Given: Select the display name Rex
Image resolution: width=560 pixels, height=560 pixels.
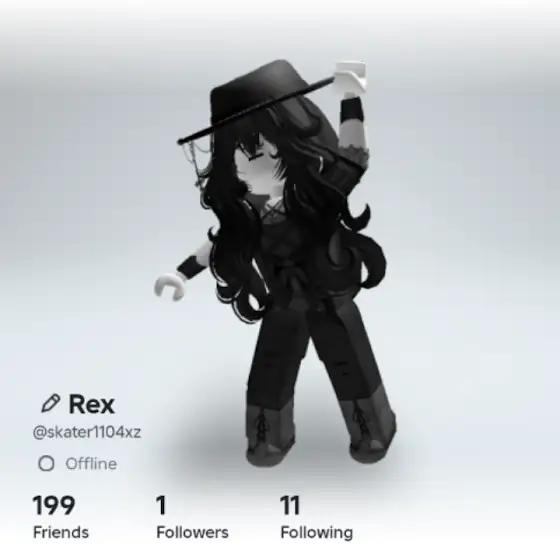Looking at the screenshot, I should click(x=91, y=404).
